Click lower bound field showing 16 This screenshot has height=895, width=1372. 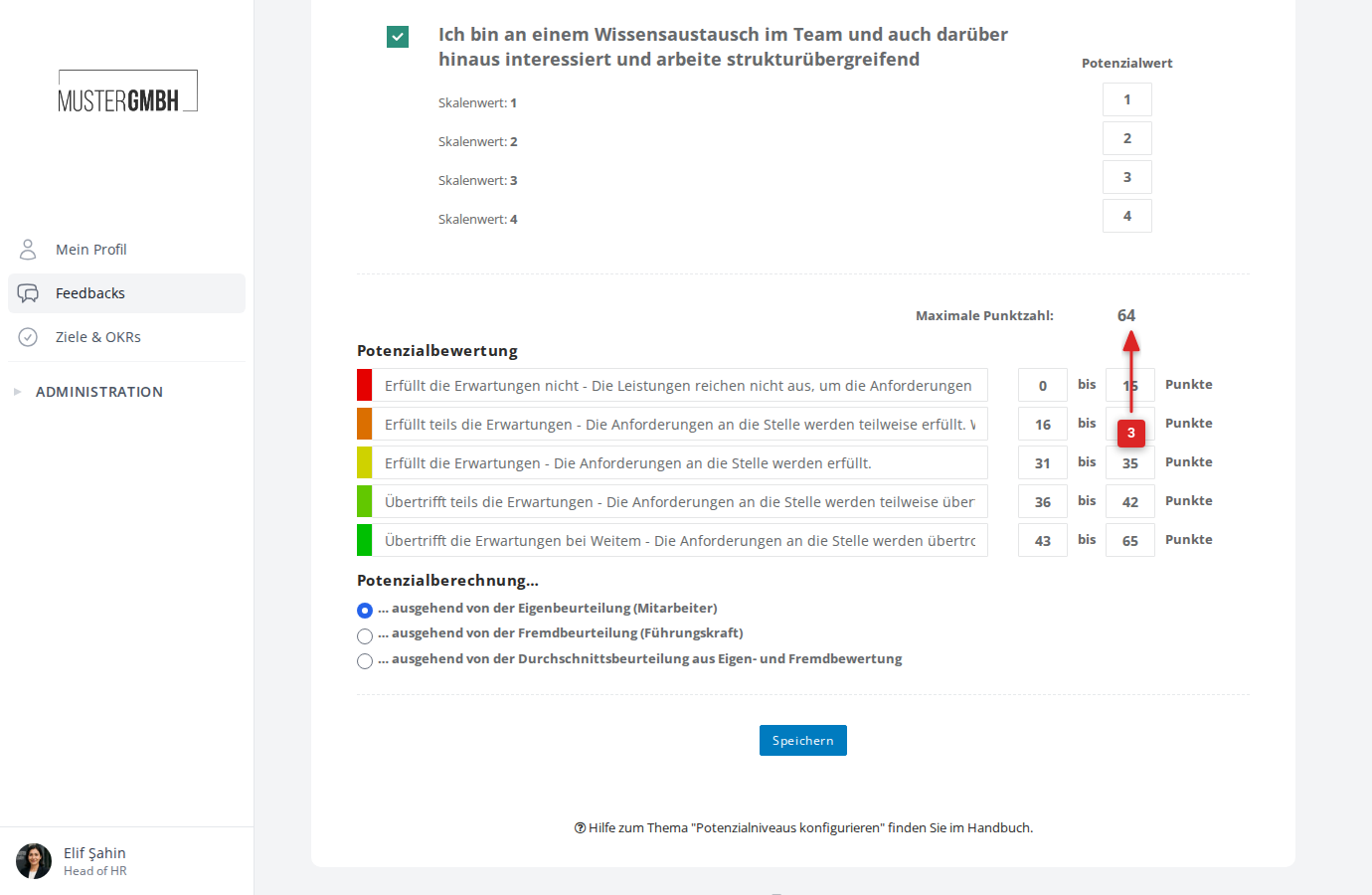pyautogui.click(x=1043, y=424)
